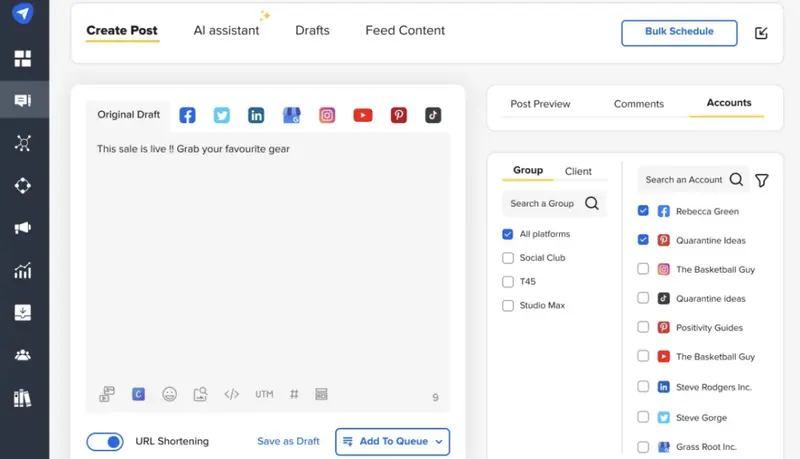The width and height of the screenshot is (800, 459).
Task: Select the Facebook tab in the post editor
Action: point(187,115)
